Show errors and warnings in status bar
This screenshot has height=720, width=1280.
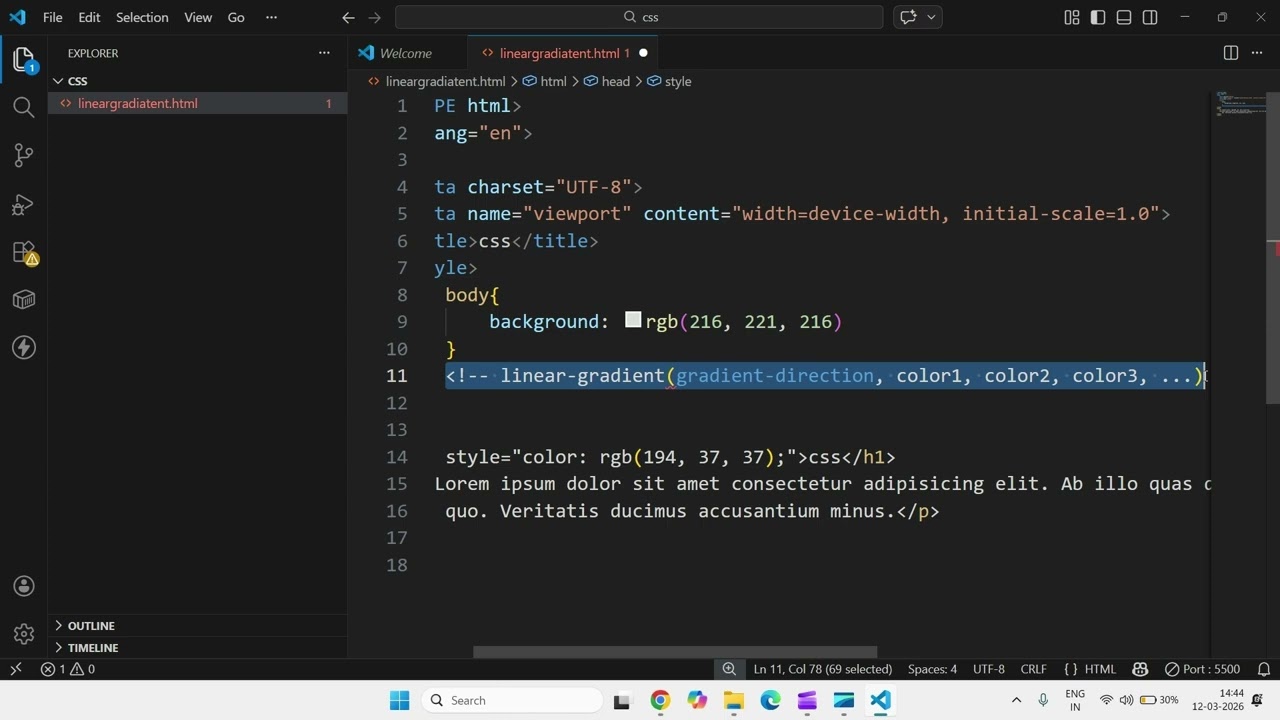click(x=68, y=669)
